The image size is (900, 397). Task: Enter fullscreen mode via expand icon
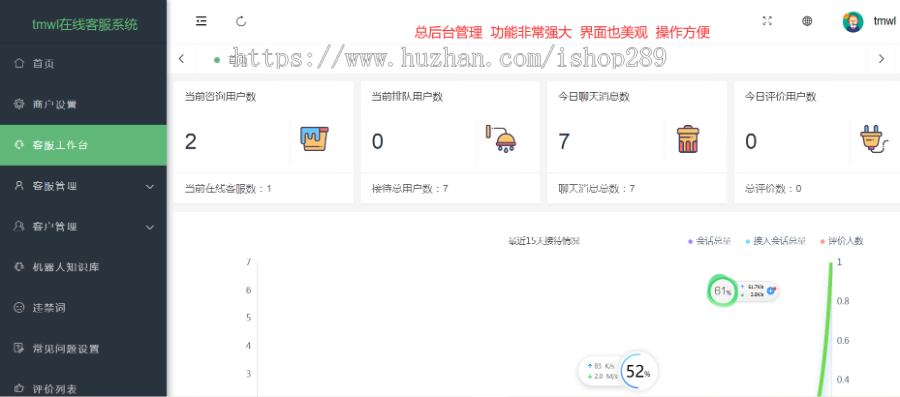point(767,21)
